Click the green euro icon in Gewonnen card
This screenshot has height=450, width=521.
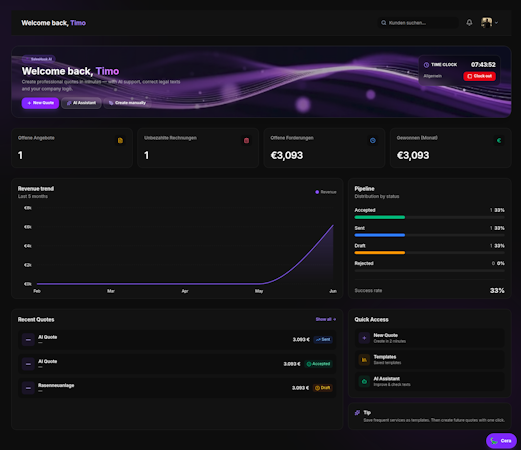(499, 140)
